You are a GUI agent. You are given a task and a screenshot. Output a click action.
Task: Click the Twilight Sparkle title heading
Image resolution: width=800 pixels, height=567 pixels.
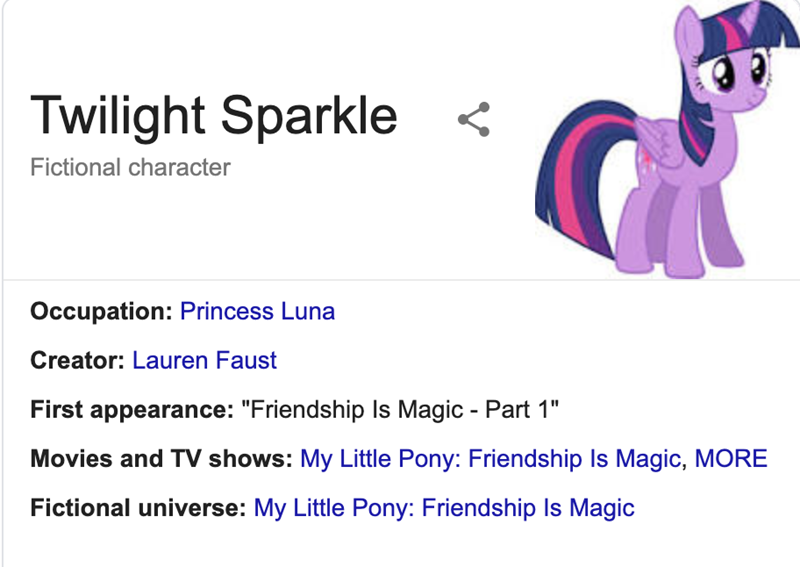pos(214,116)
